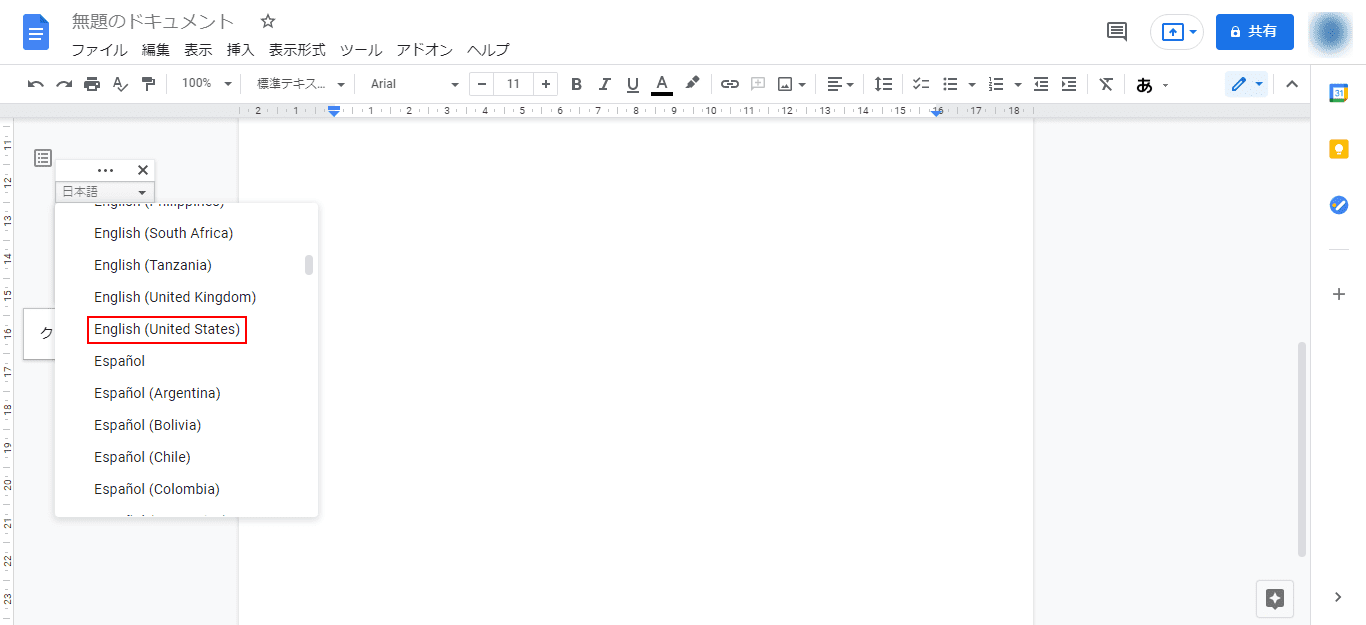Collapse the side panel with chevron
Screen dimensions: 1366x625
point(1338,597)
